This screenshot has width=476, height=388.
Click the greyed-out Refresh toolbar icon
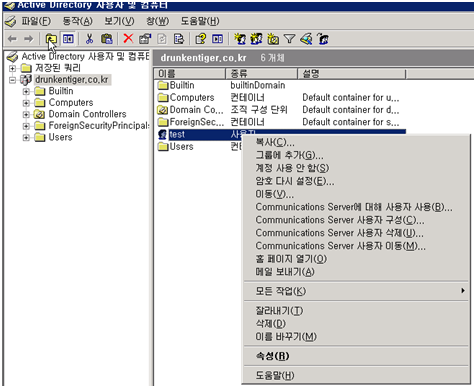(162, 39)
